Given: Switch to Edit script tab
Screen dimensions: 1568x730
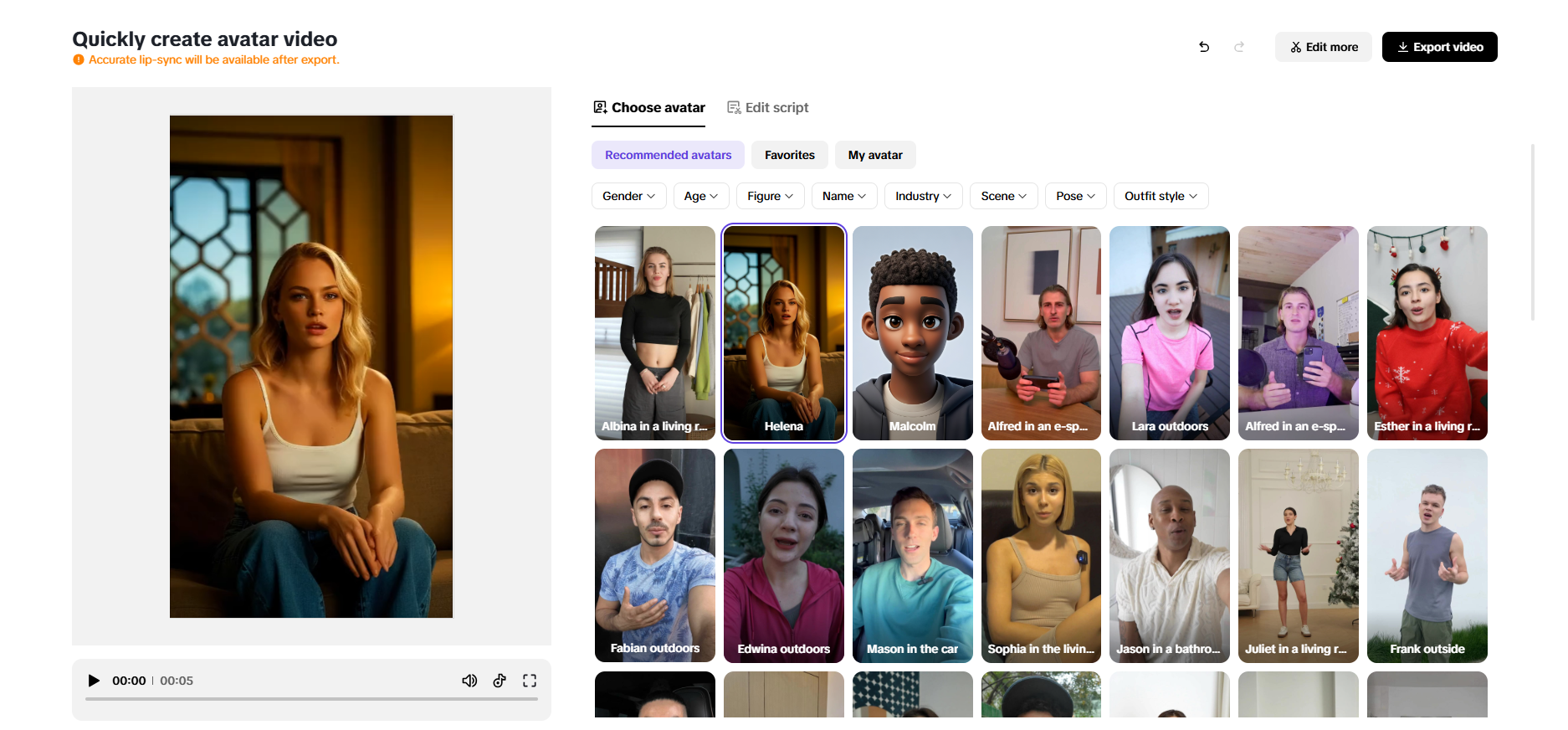Looking at the screenshot, I should pos(767,107).
